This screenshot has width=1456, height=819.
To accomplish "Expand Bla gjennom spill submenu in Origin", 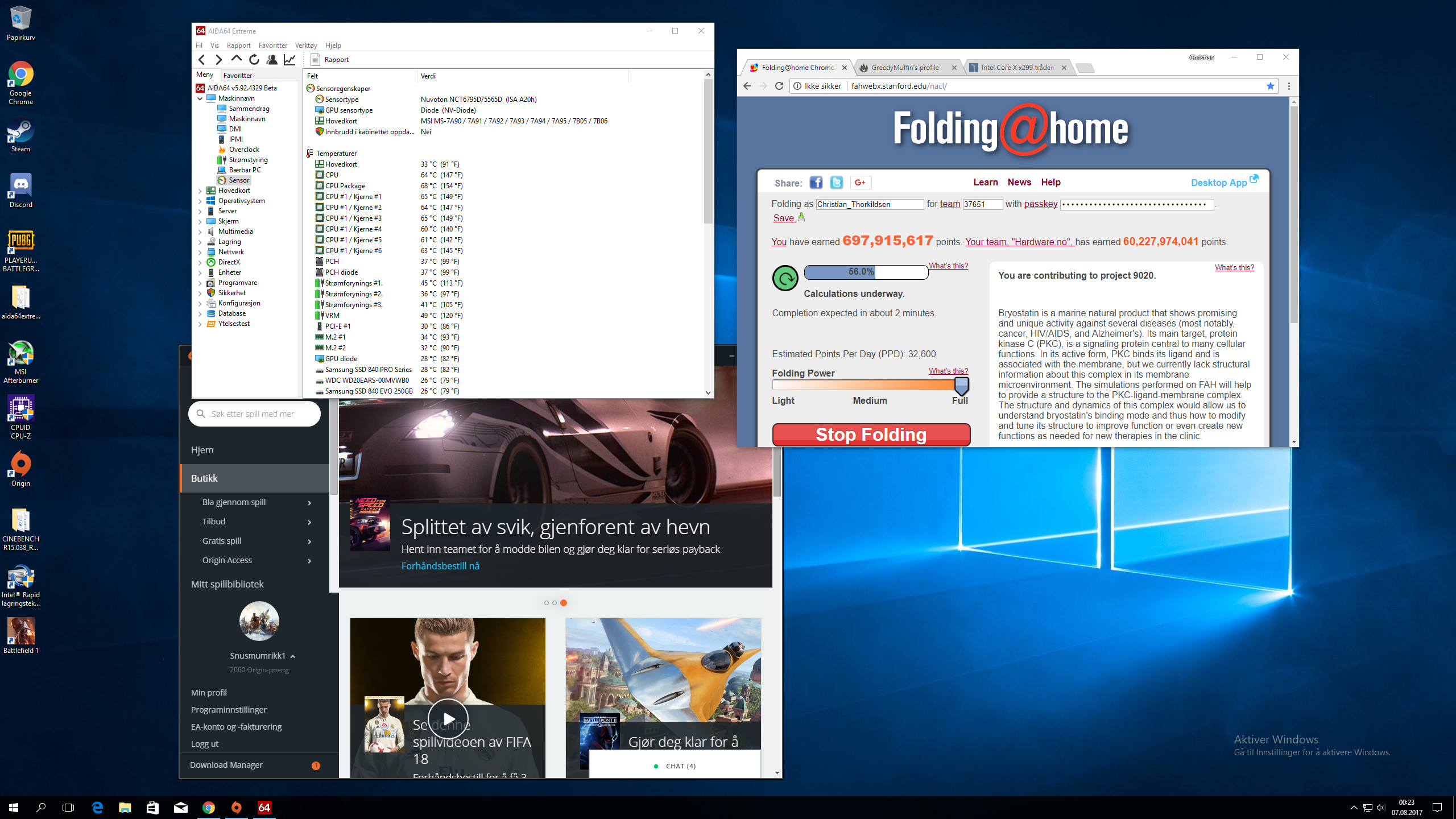I will [x=309, y=503].
